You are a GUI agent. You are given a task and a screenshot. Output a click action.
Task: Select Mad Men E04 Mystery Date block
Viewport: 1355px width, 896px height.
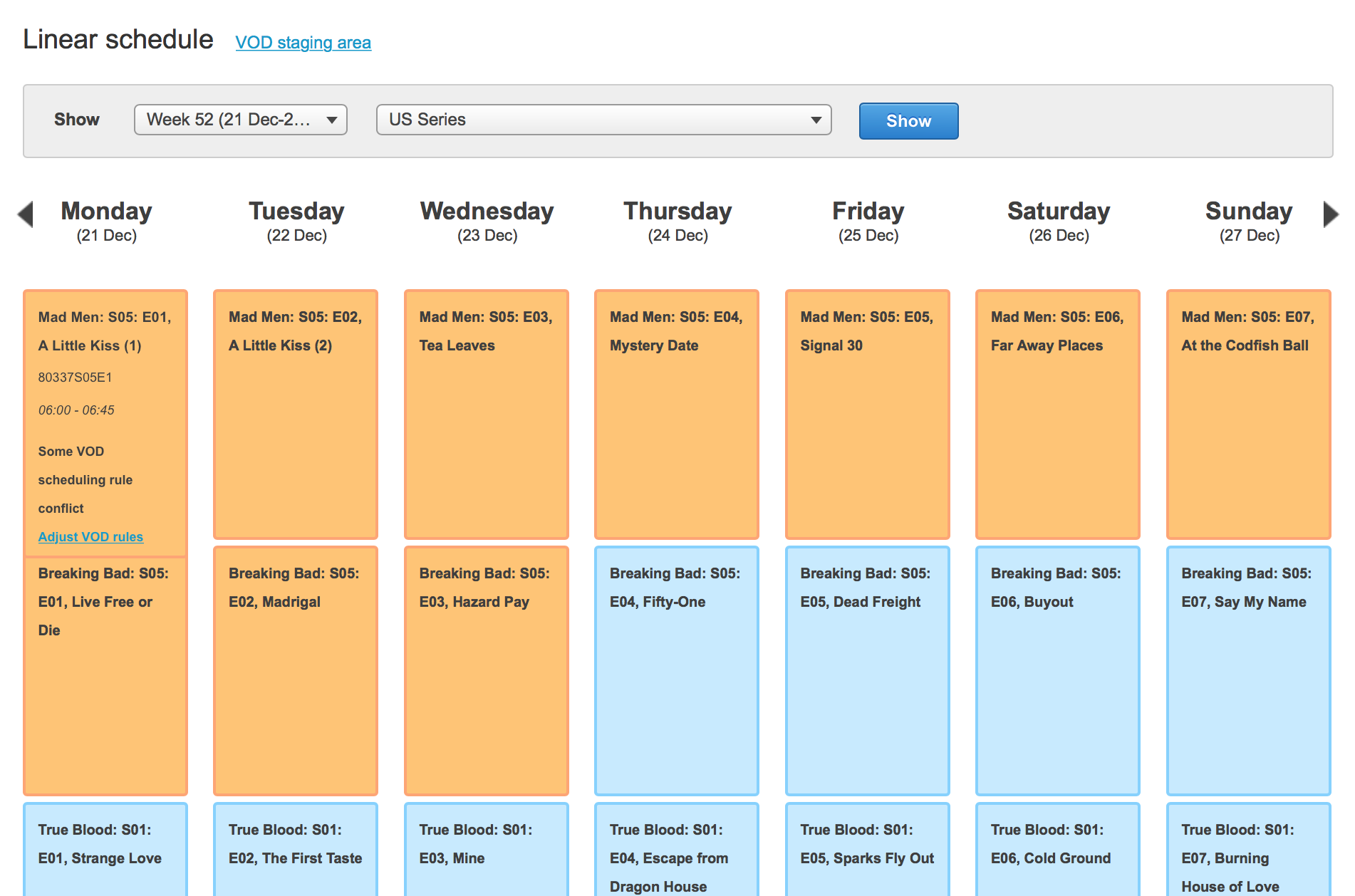click(677, 414)
